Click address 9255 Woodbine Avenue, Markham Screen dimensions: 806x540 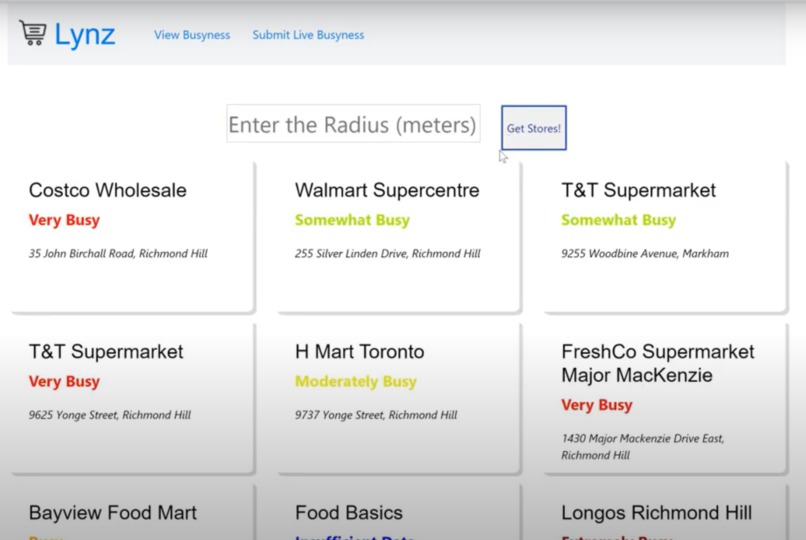pyautogui.click(x=645, y=253)
